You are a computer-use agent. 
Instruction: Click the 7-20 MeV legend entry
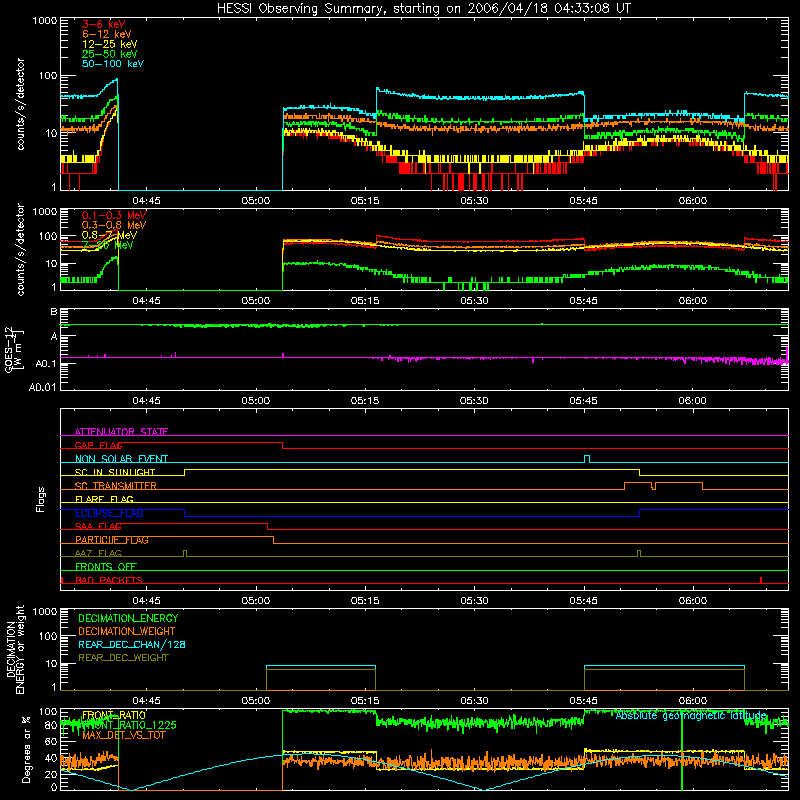pos(108,245)
